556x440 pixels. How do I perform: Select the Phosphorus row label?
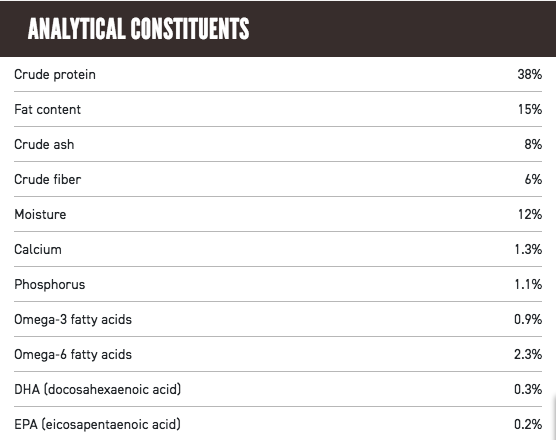click(50, 285)
